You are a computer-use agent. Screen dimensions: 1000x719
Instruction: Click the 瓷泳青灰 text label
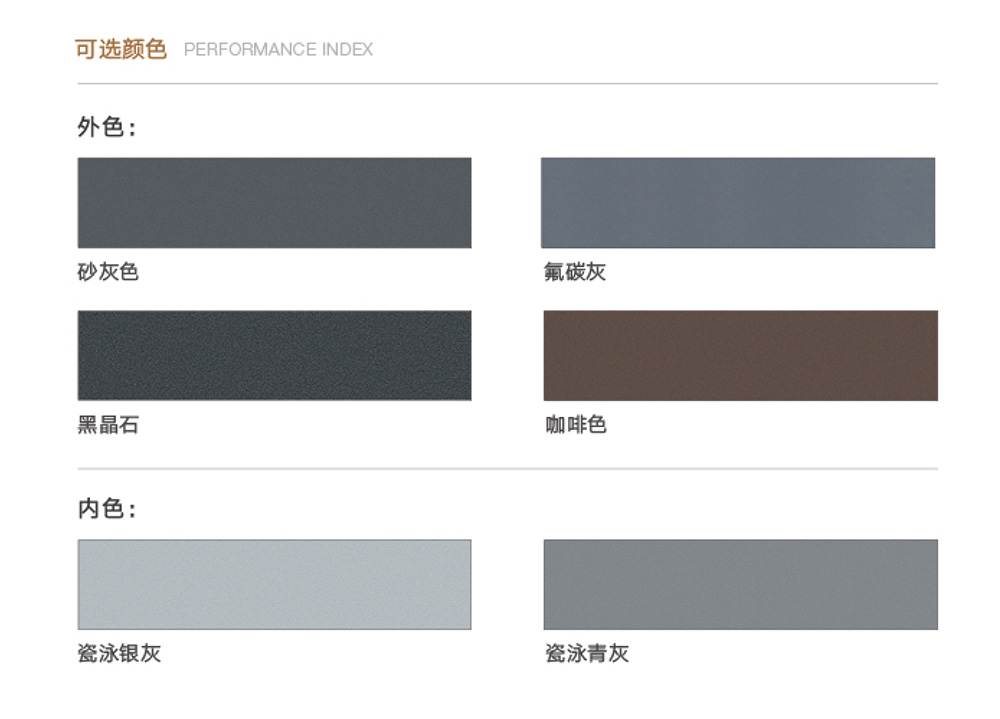pyautogui.click(x=587, y=653)
